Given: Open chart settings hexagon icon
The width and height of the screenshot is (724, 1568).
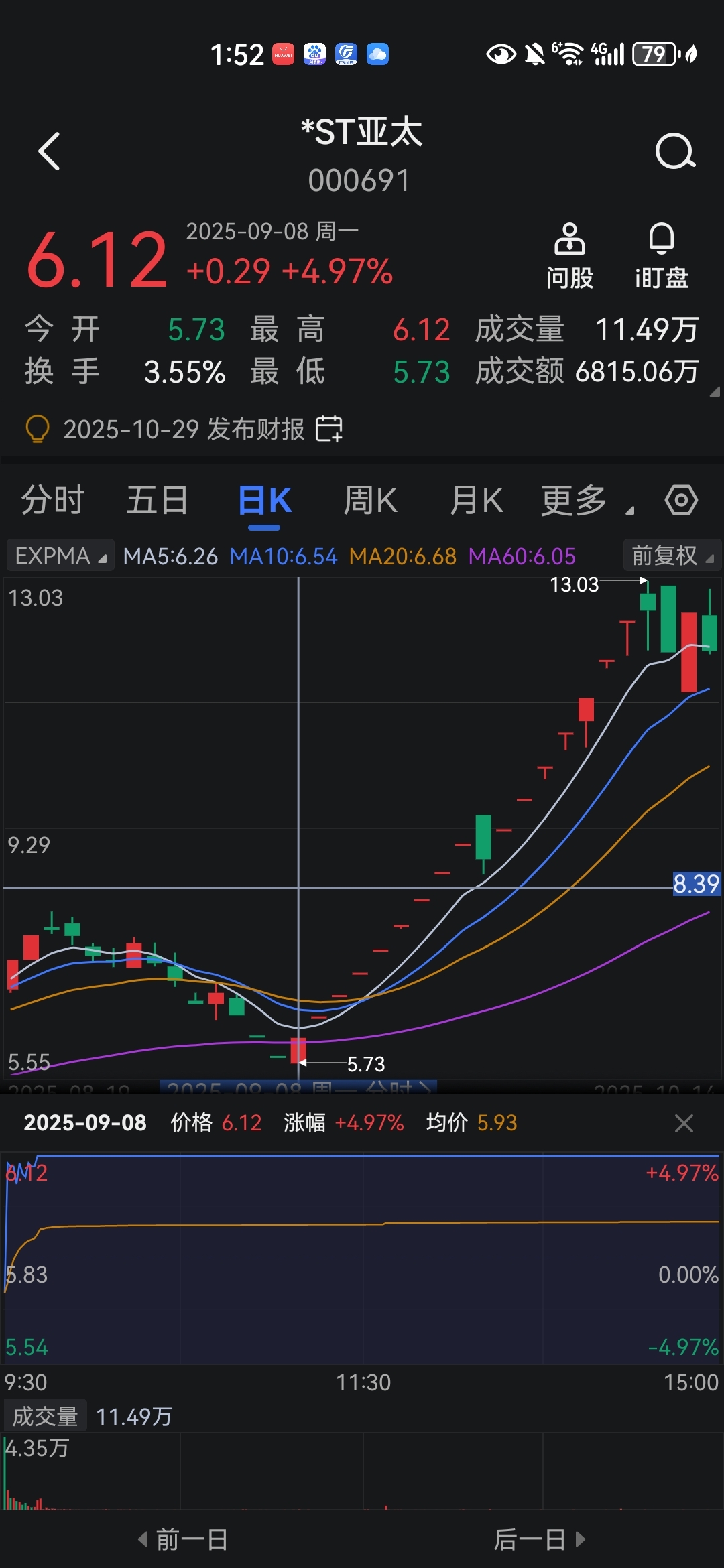Looking at the screenshot, I should (x=681, y=500).
